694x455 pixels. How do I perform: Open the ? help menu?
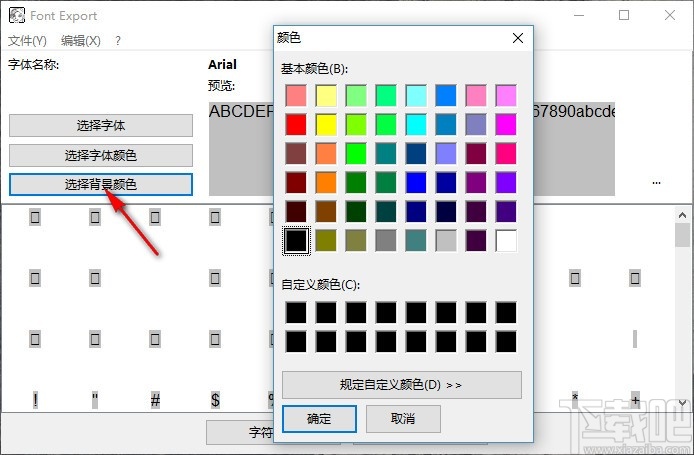[x=118, y=41]
